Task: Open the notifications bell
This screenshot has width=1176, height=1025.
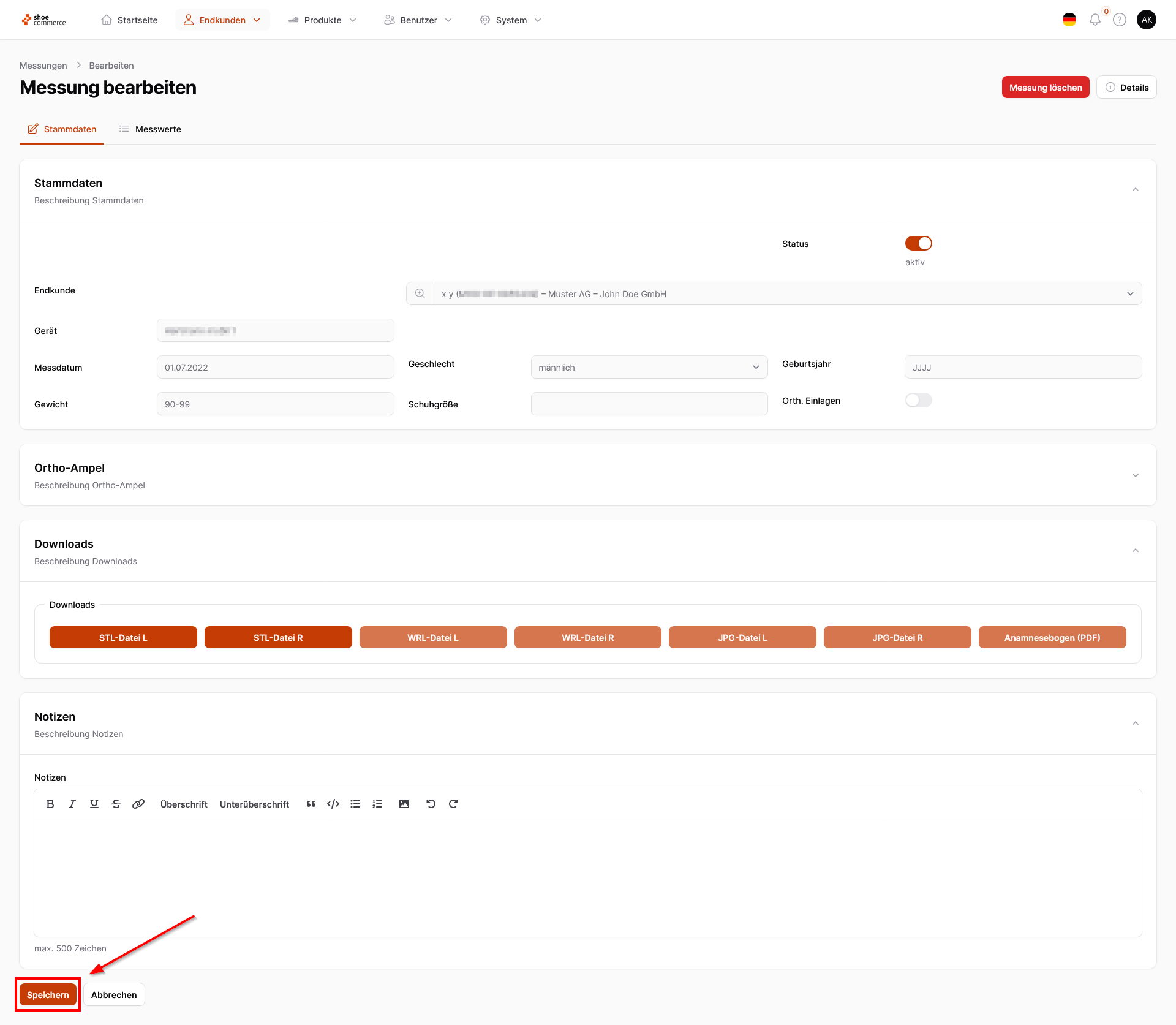Action: coord(1095,20)
